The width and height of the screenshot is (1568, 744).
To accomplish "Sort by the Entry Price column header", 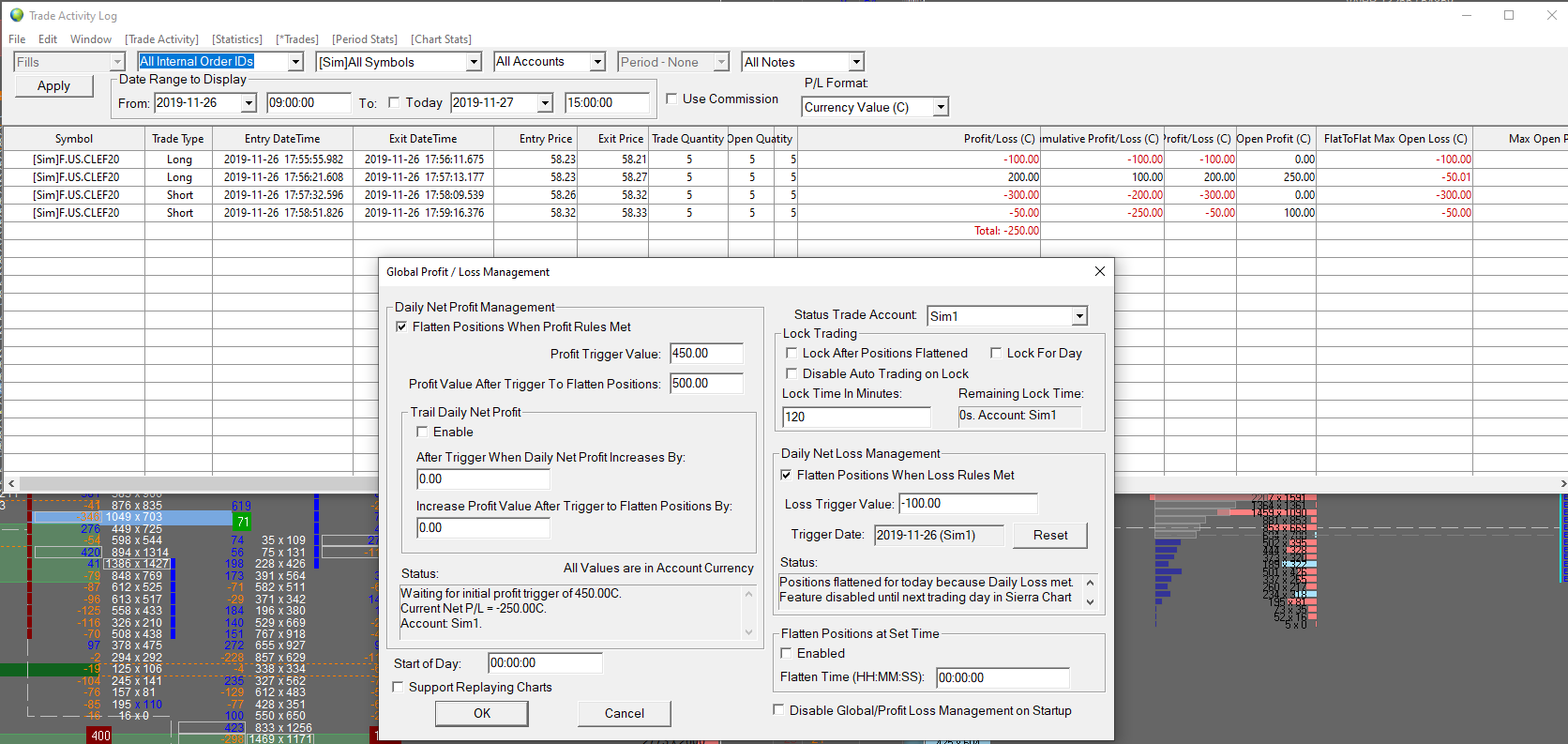I will 535,139.
